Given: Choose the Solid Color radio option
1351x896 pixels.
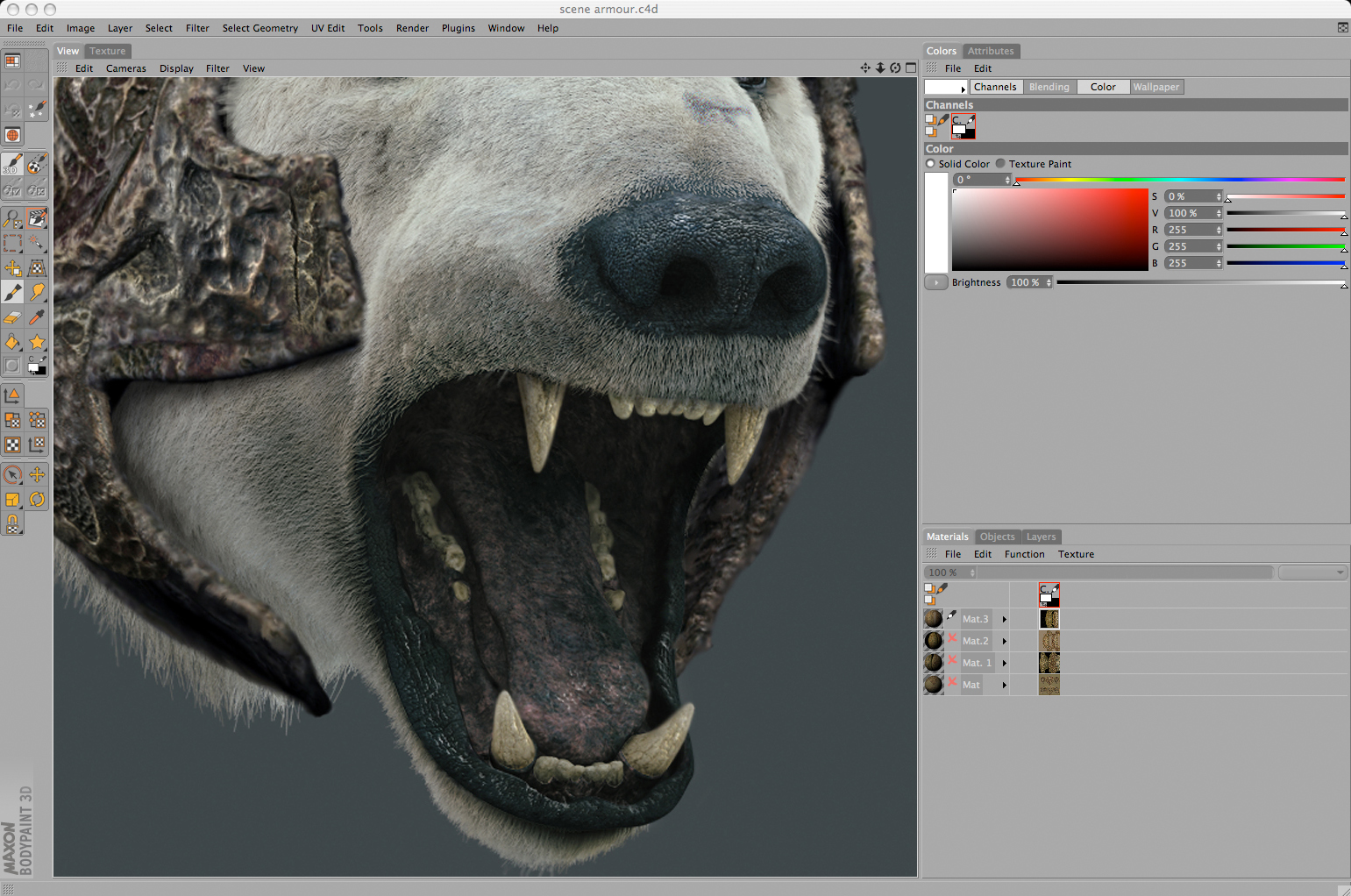Looking at the screenshot, I should [930, 164].
